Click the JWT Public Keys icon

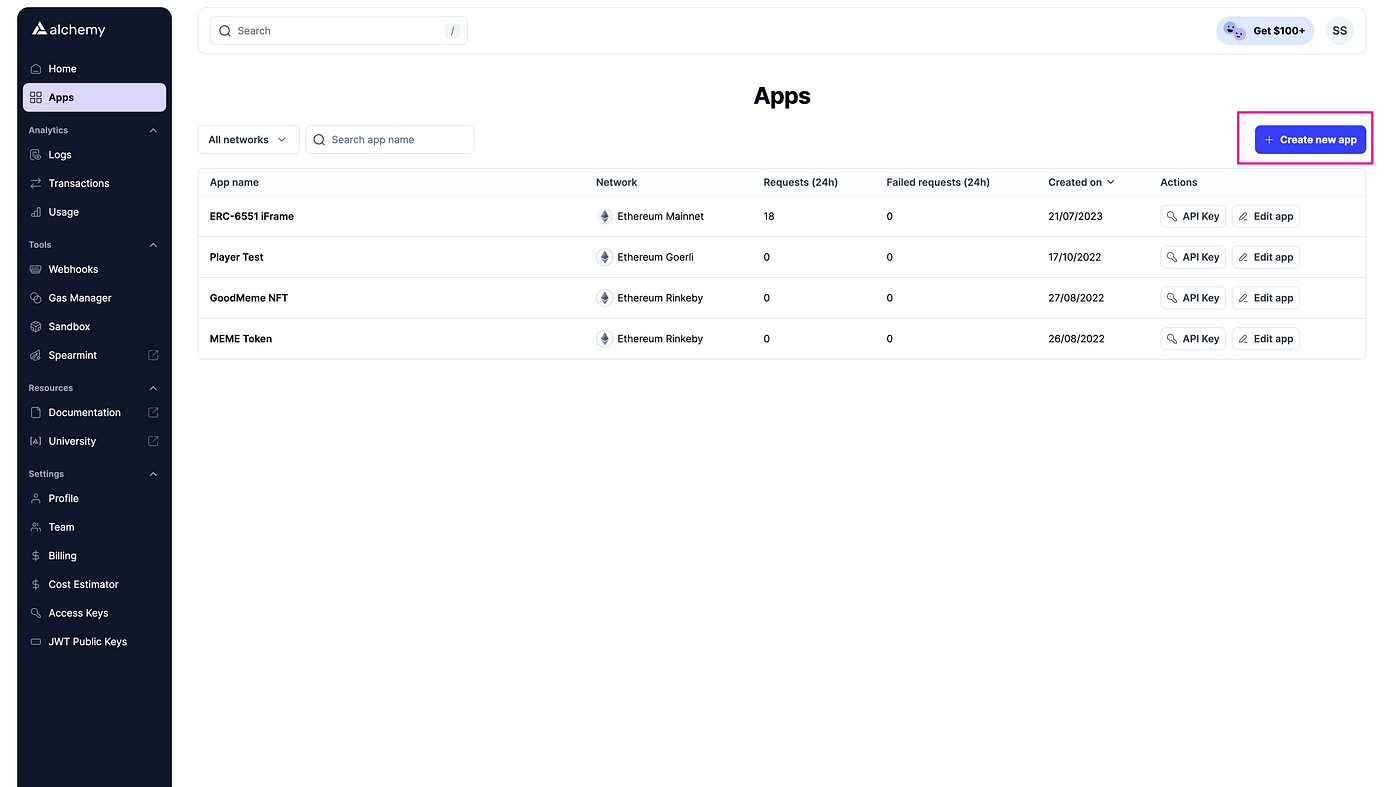(x=36, y=642)
